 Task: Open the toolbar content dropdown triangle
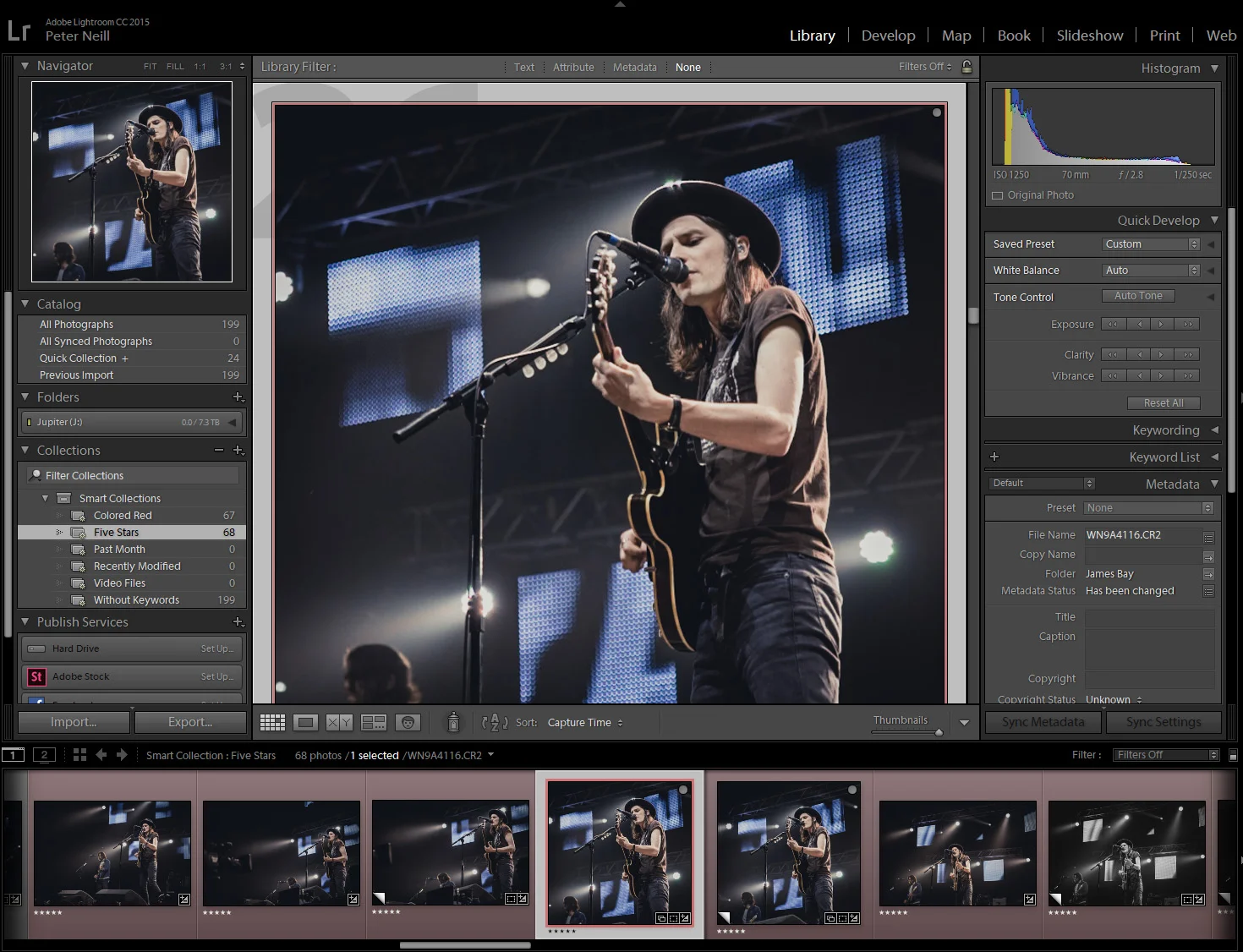pyautogui.click(x=964, y=723)
